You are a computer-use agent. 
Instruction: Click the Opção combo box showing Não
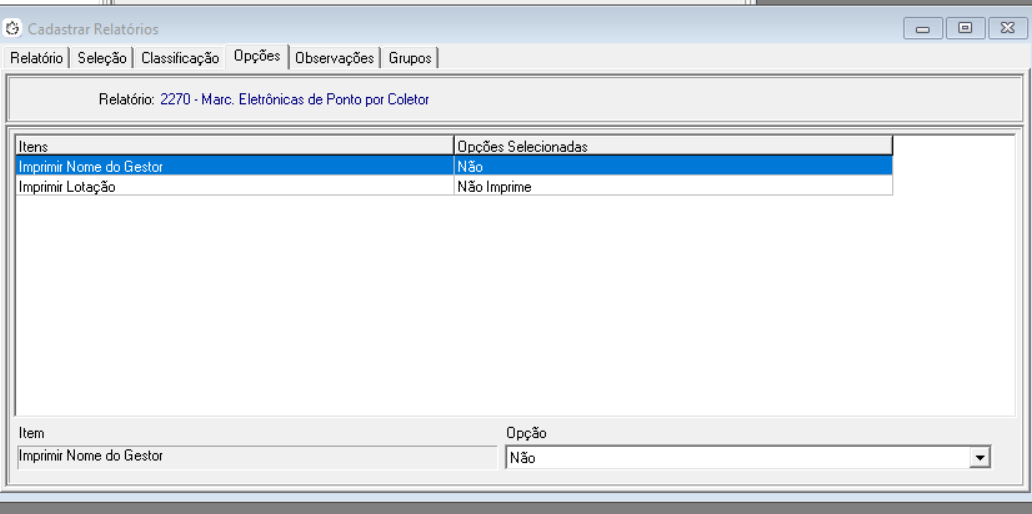pos(737,458)
